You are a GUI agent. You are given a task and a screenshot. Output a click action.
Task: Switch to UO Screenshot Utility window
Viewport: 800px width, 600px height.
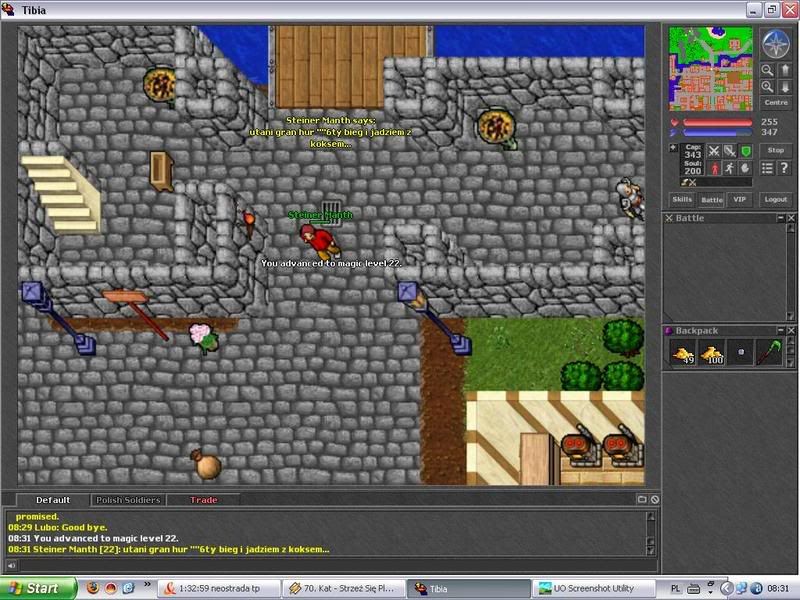tap(594, 588)
